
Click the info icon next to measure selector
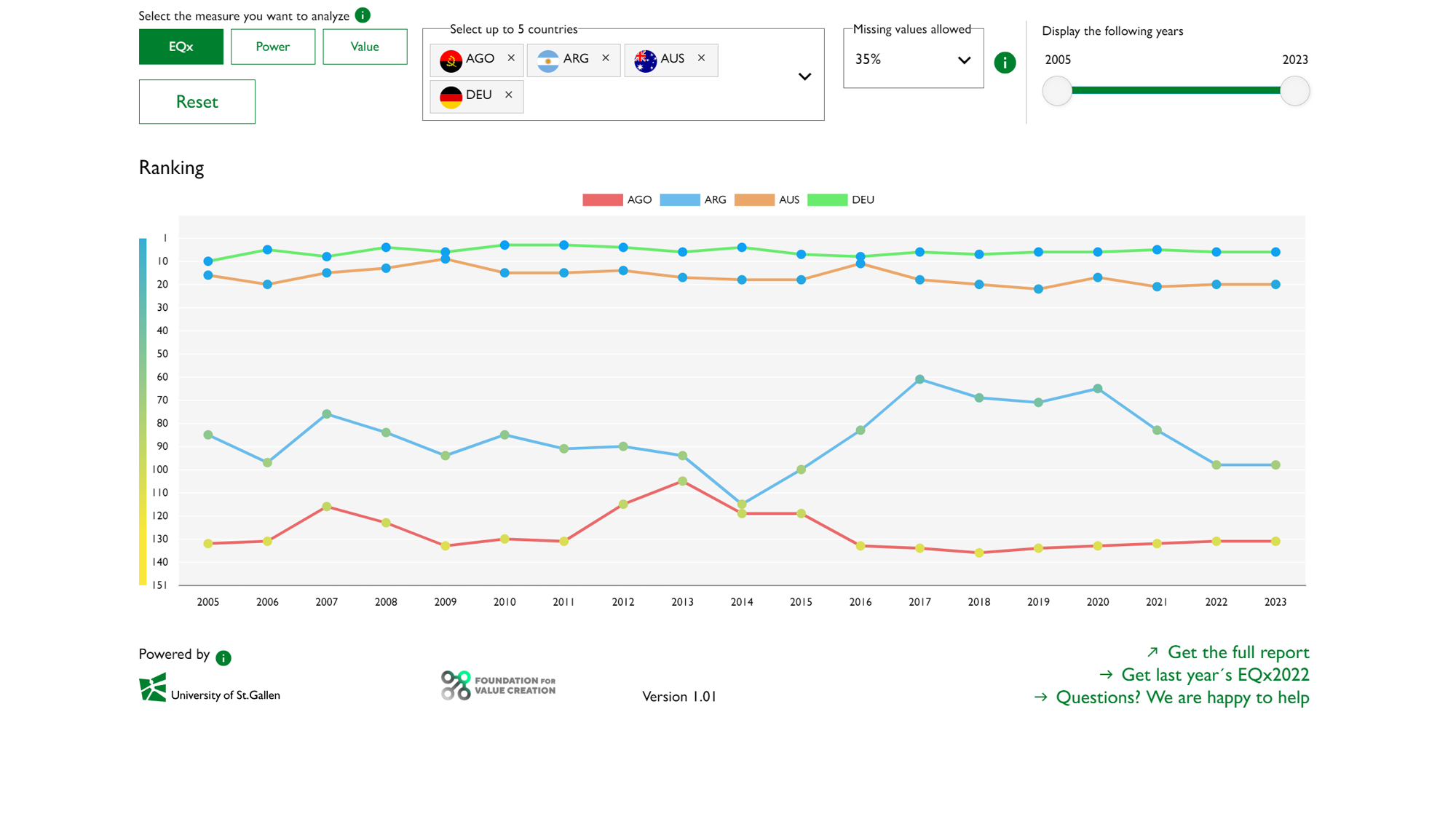click(x=362, y=15)
